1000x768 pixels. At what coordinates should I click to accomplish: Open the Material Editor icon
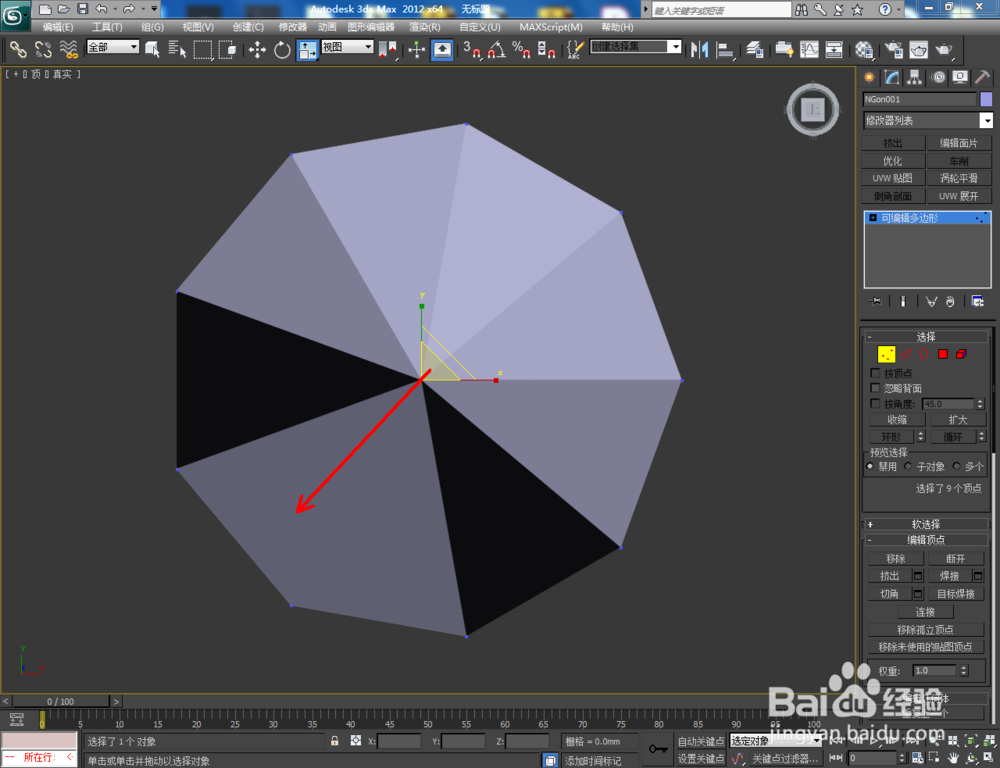click(864, 50)
